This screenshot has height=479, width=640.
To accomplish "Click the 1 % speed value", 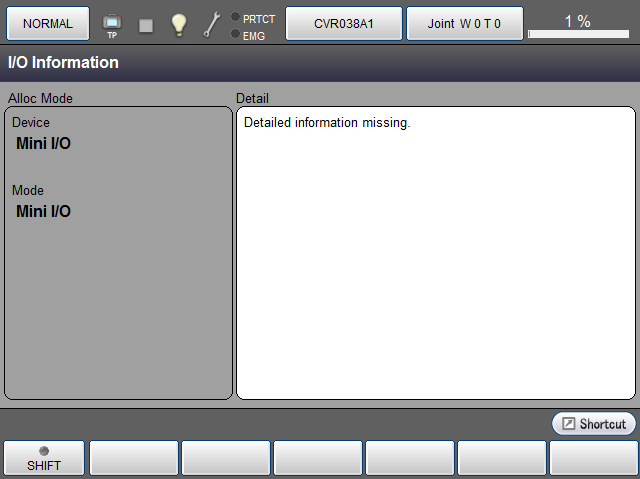I will pyautogui.click(x=577, y=20).
